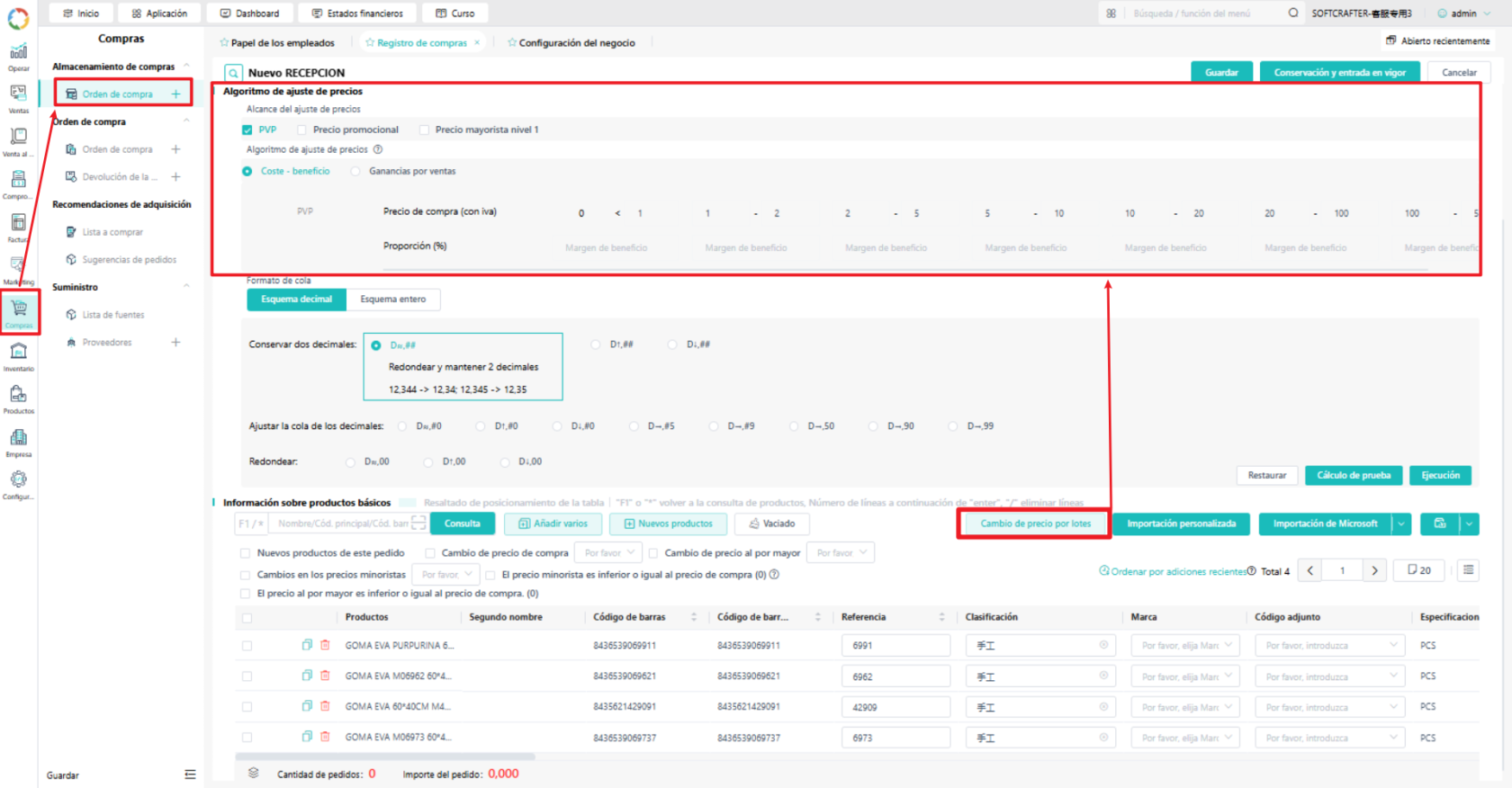The image size is (1512, 788).
Task: Click the Referencia field containing 6991
Action: 895,646
